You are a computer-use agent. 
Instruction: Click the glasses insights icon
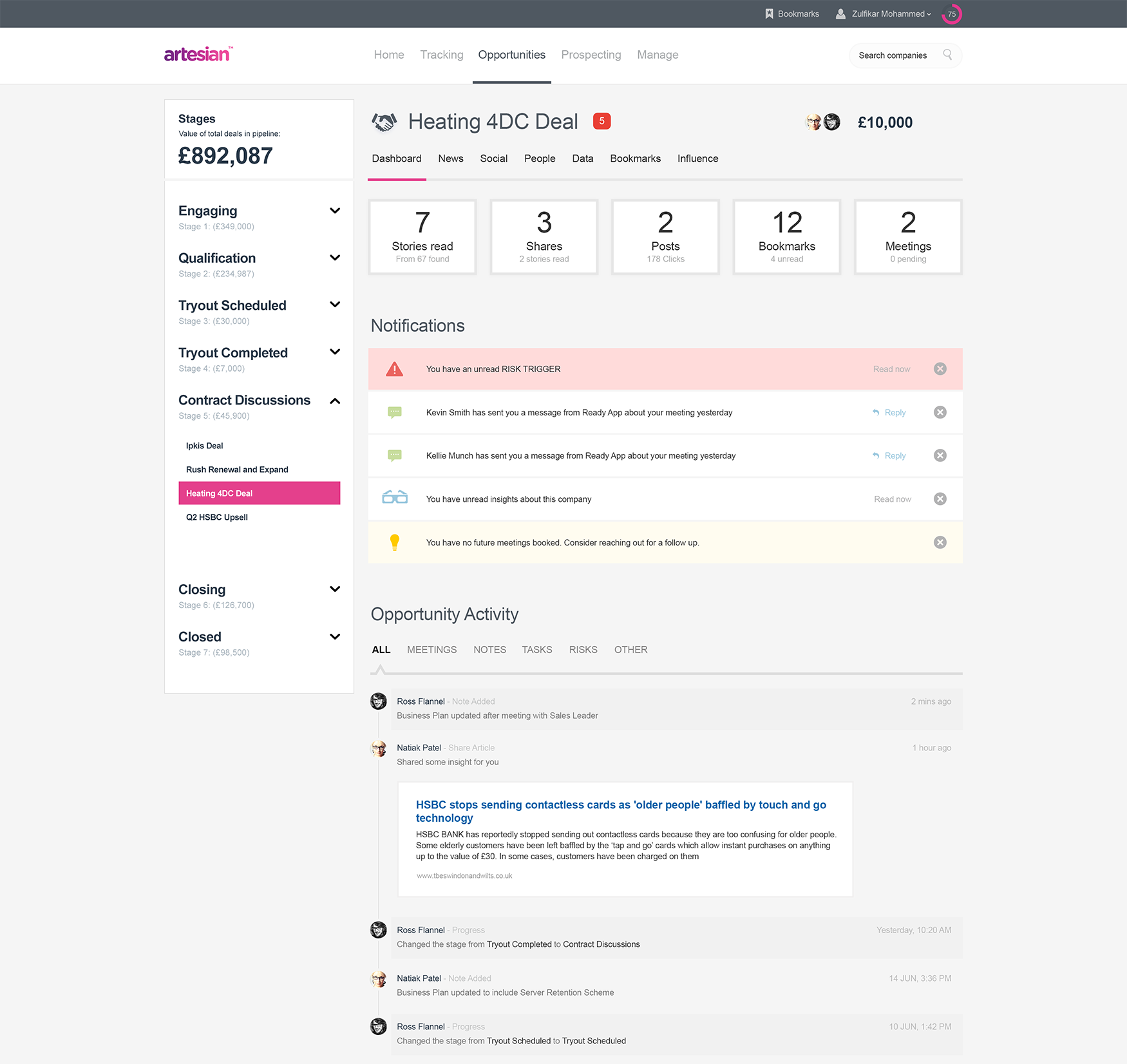395,498
